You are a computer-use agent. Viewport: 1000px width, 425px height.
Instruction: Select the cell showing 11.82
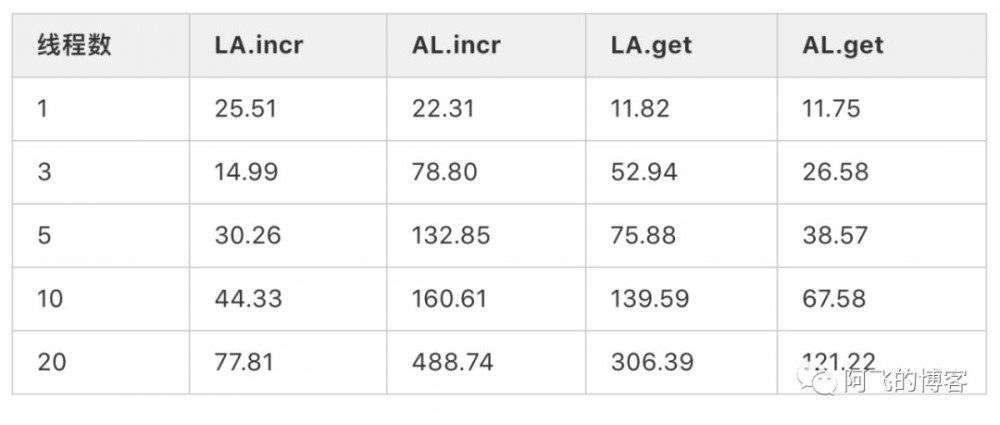[x=640, y=109]
